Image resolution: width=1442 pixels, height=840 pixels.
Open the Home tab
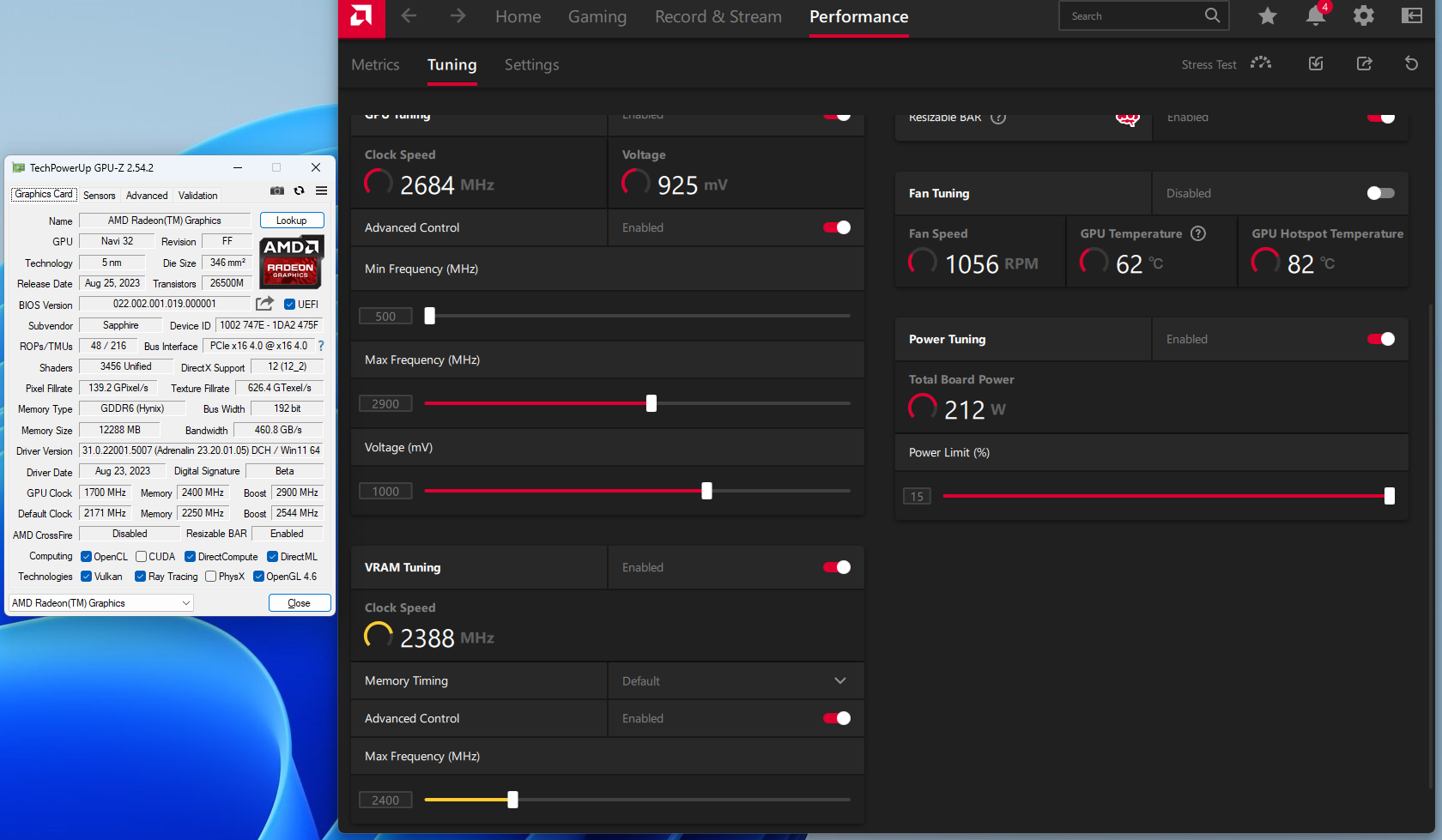click(518, 16)
